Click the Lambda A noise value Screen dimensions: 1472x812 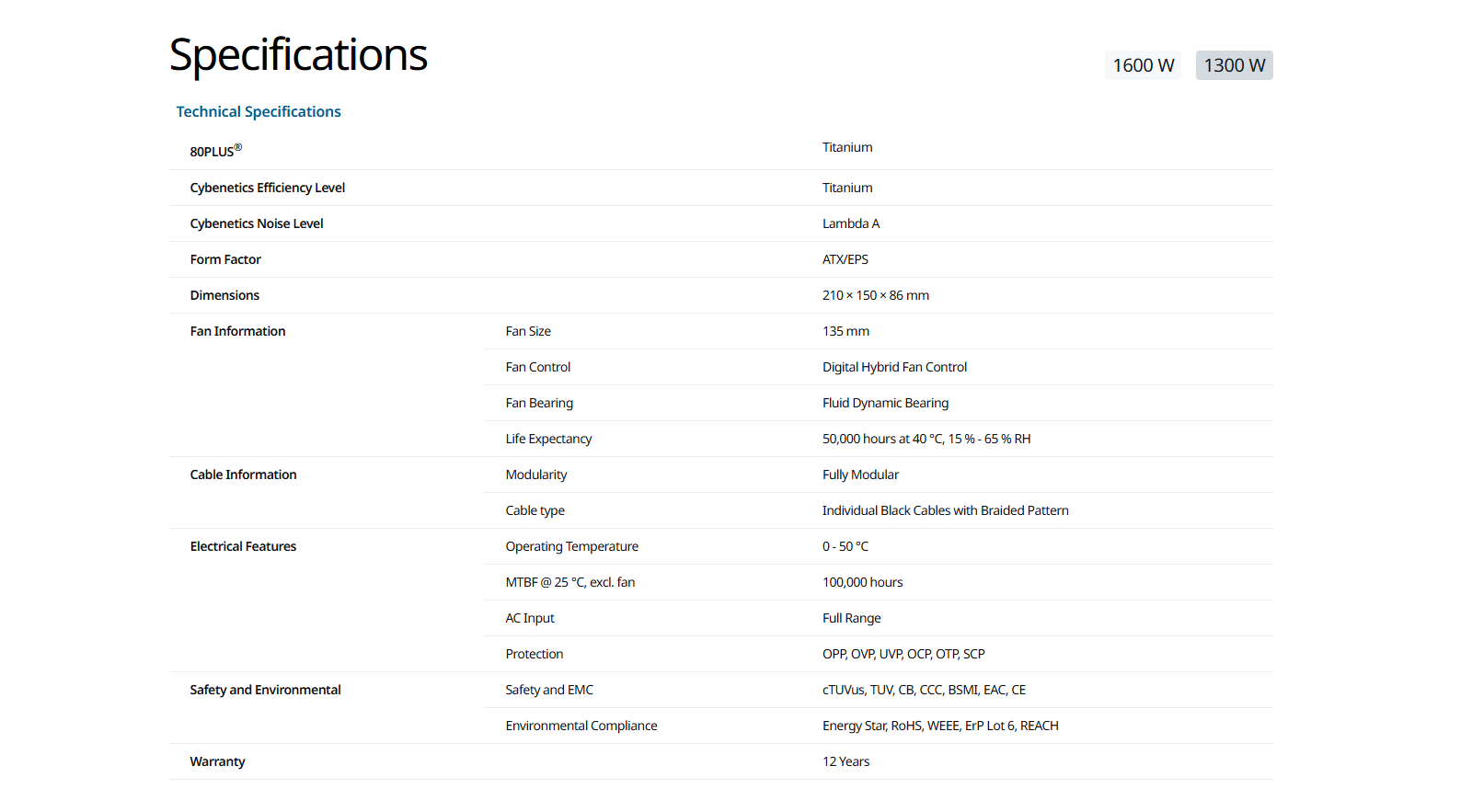point(850,223)
